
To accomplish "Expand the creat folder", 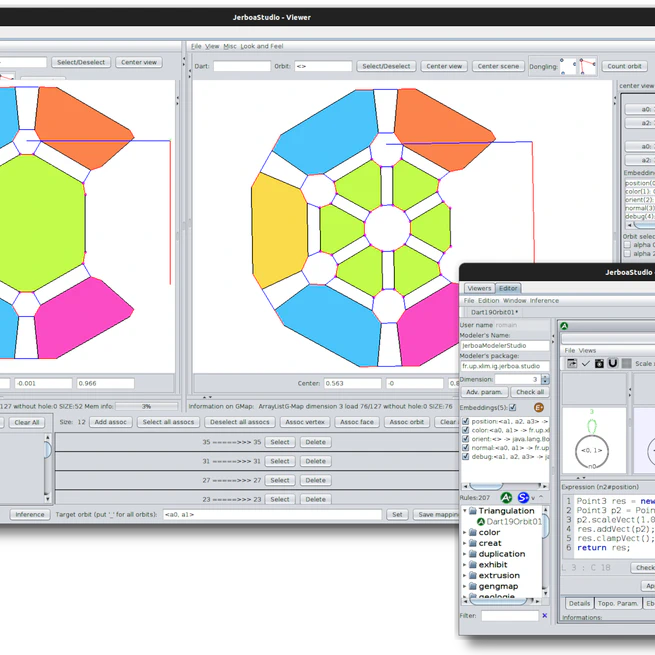I will click(x=465, y=543).
